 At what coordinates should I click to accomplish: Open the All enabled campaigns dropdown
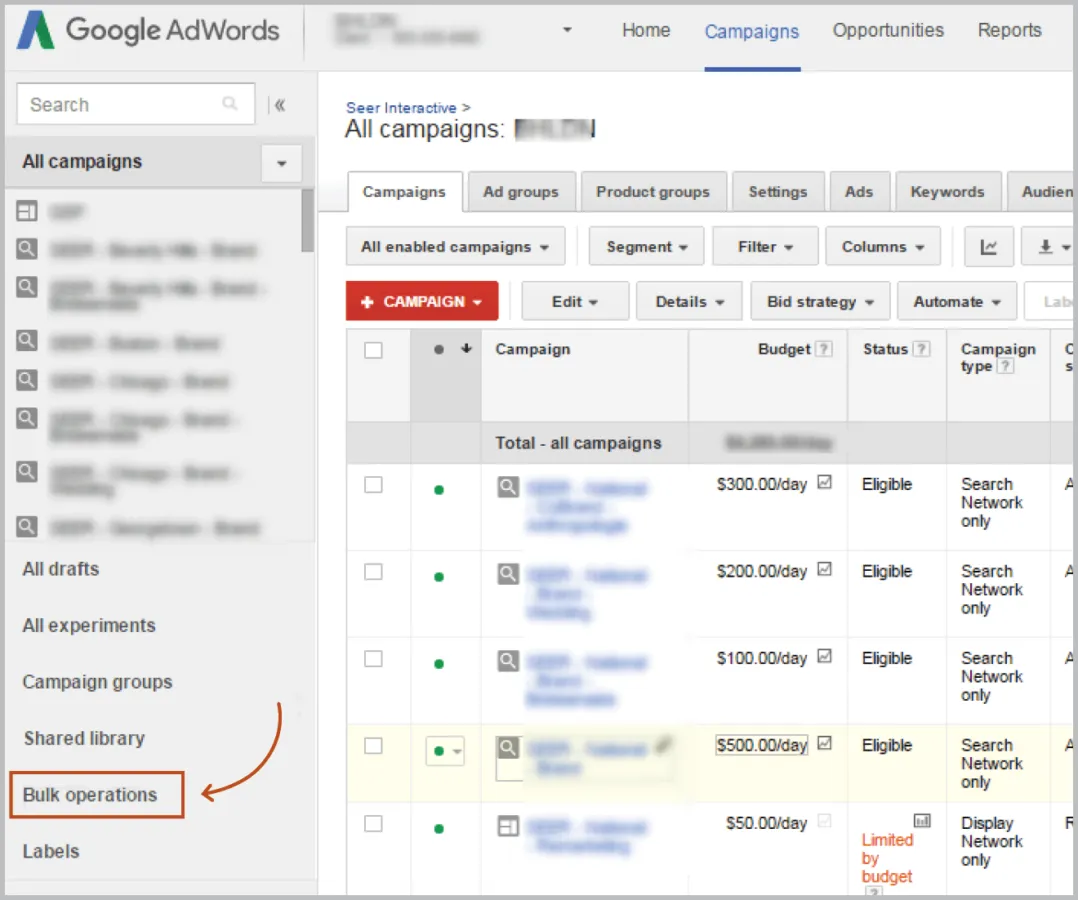pos(455,247)
